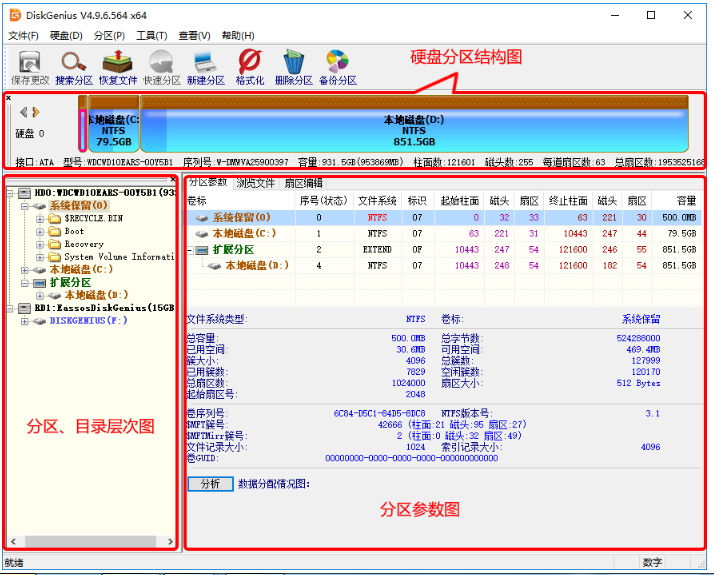Expand the System Volume Information node
The width and height of the screenshot is (714, 575).
tap(40, 257)
